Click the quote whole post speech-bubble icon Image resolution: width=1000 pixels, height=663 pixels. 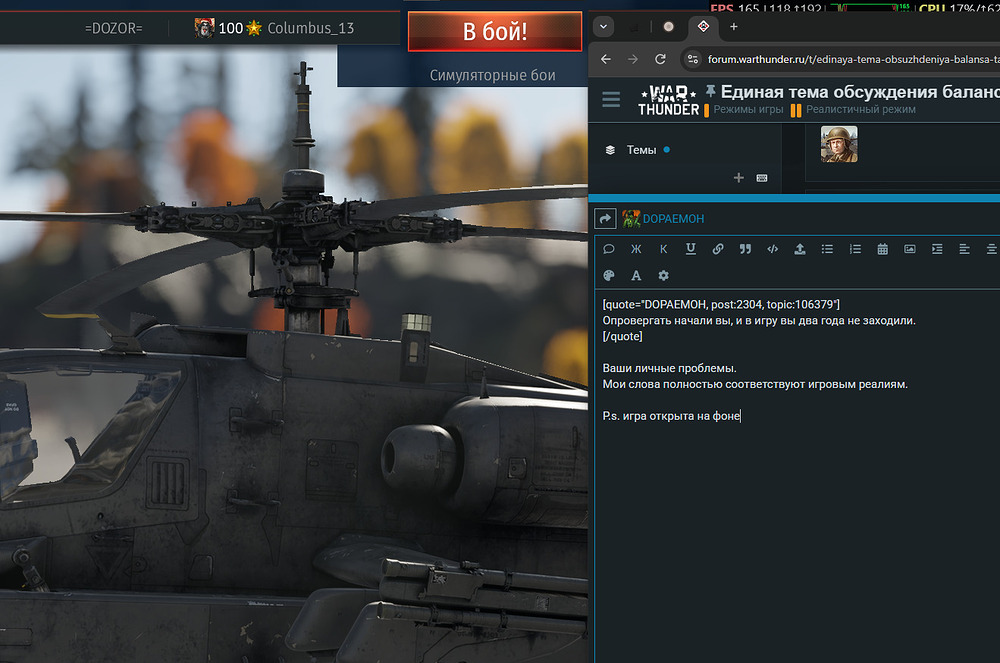(608, 249)
